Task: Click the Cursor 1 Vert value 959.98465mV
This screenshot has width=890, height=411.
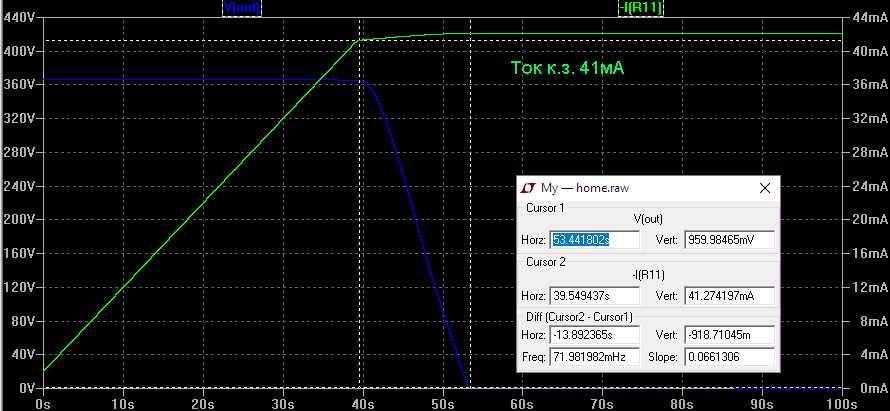Action: 729,240
